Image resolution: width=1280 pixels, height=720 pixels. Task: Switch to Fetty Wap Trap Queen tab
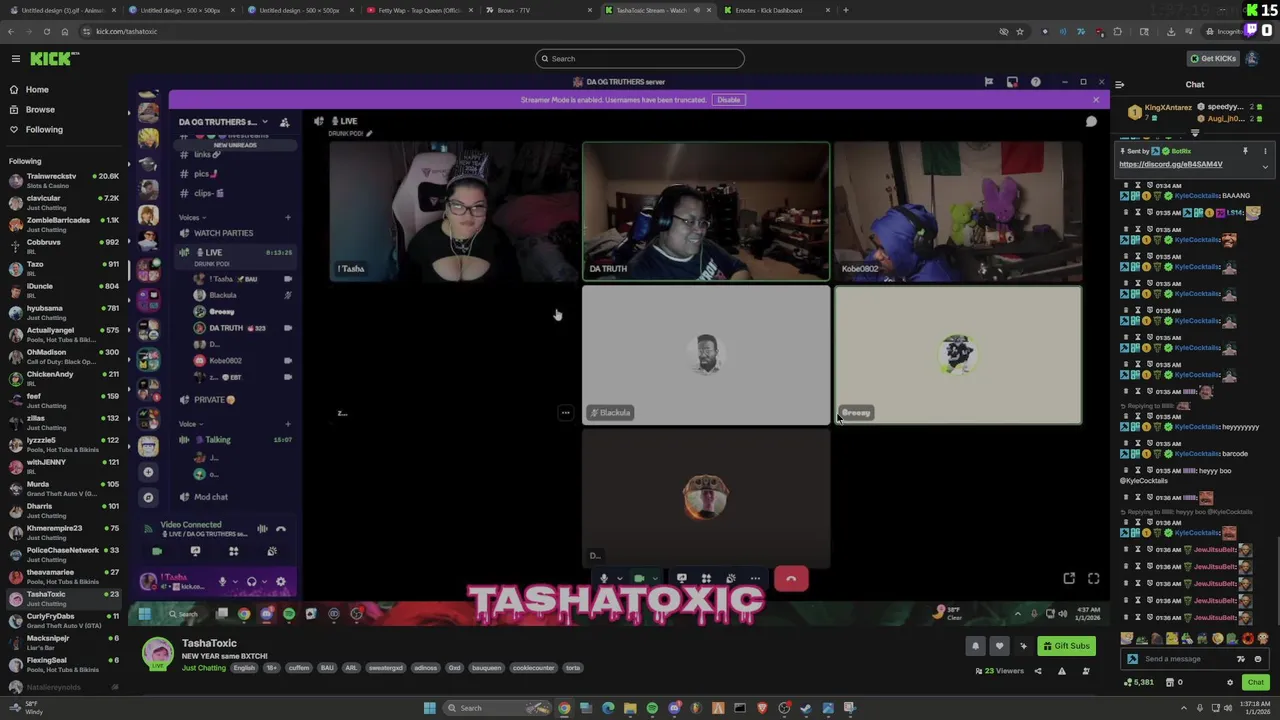click(418, 10)
